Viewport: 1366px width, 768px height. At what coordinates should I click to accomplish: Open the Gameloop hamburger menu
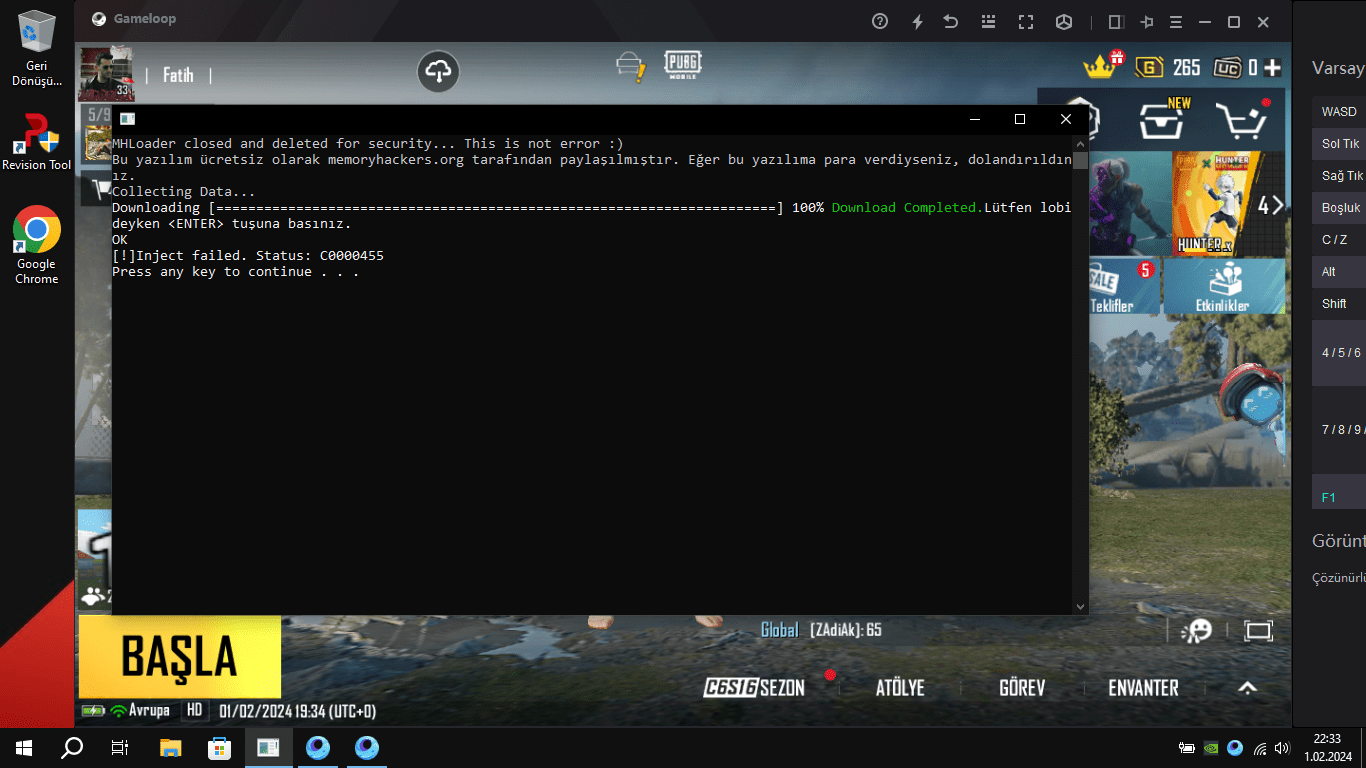coord(1176,21)
